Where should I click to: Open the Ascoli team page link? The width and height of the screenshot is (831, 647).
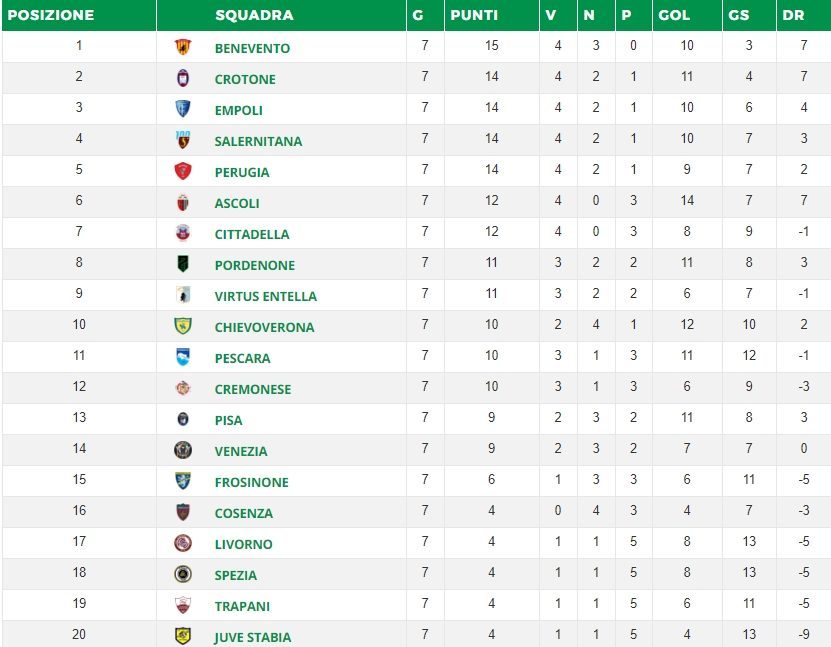click(237, 203)
